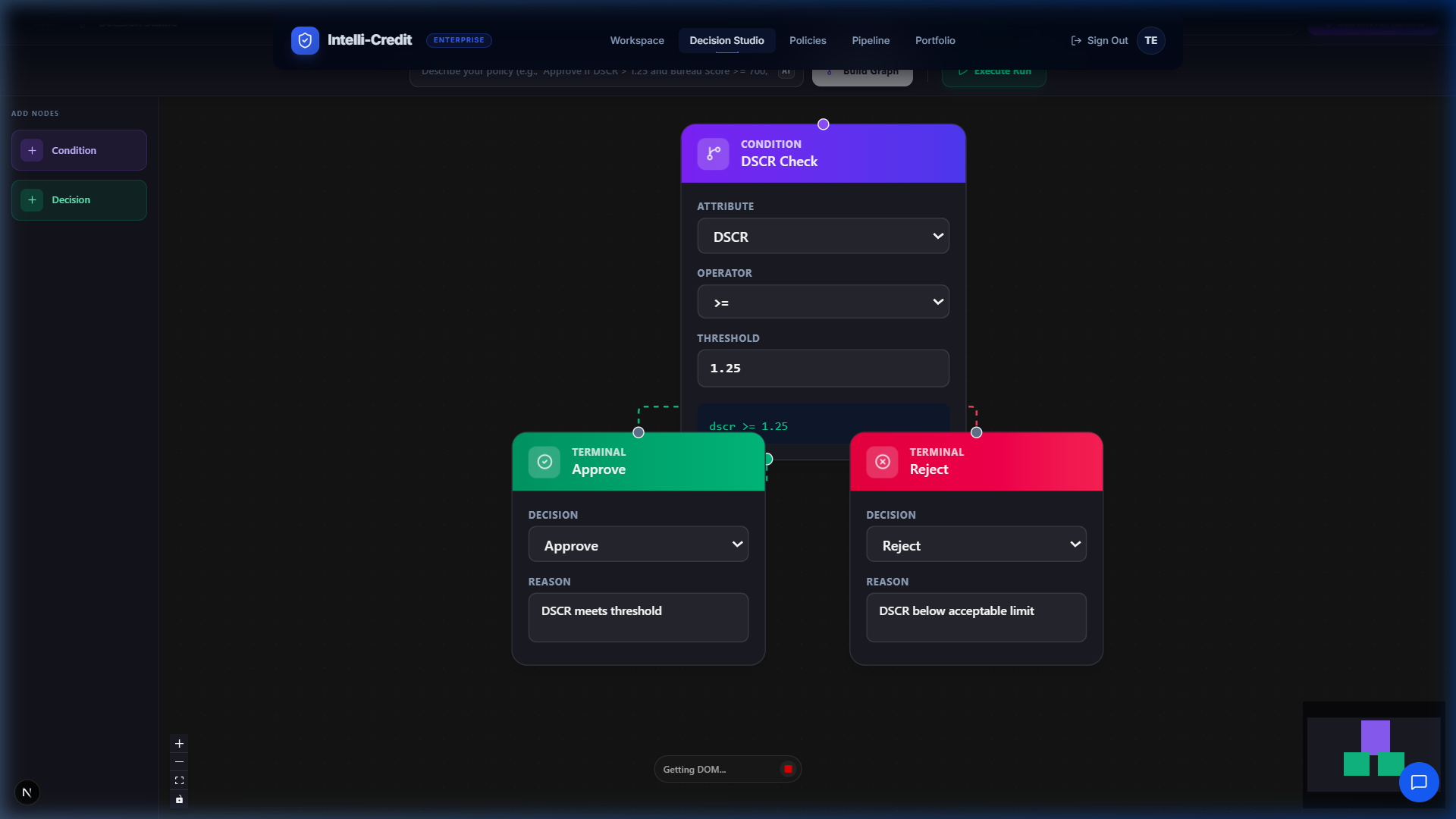Screen dimensions: 1456x819
Task: Click the Reject terminal X icon
Action: (882, 462)
